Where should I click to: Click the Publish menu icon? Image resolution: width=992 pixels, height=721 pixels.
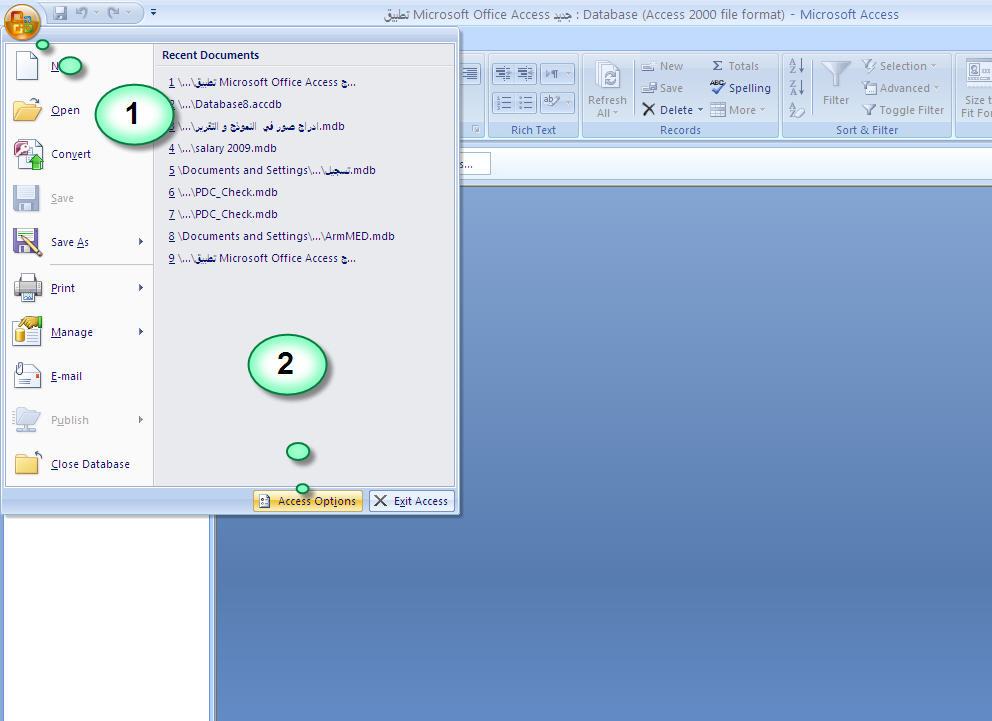click(27, 419)
